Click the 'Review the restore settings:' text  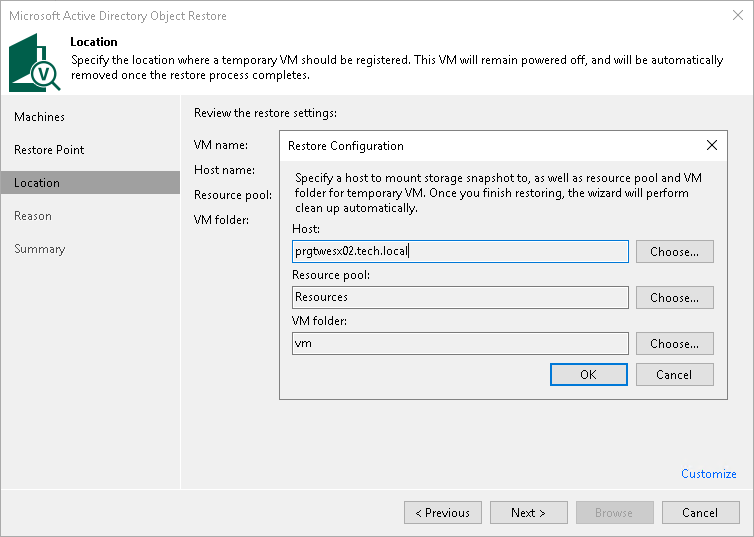[x=265, y=113]
